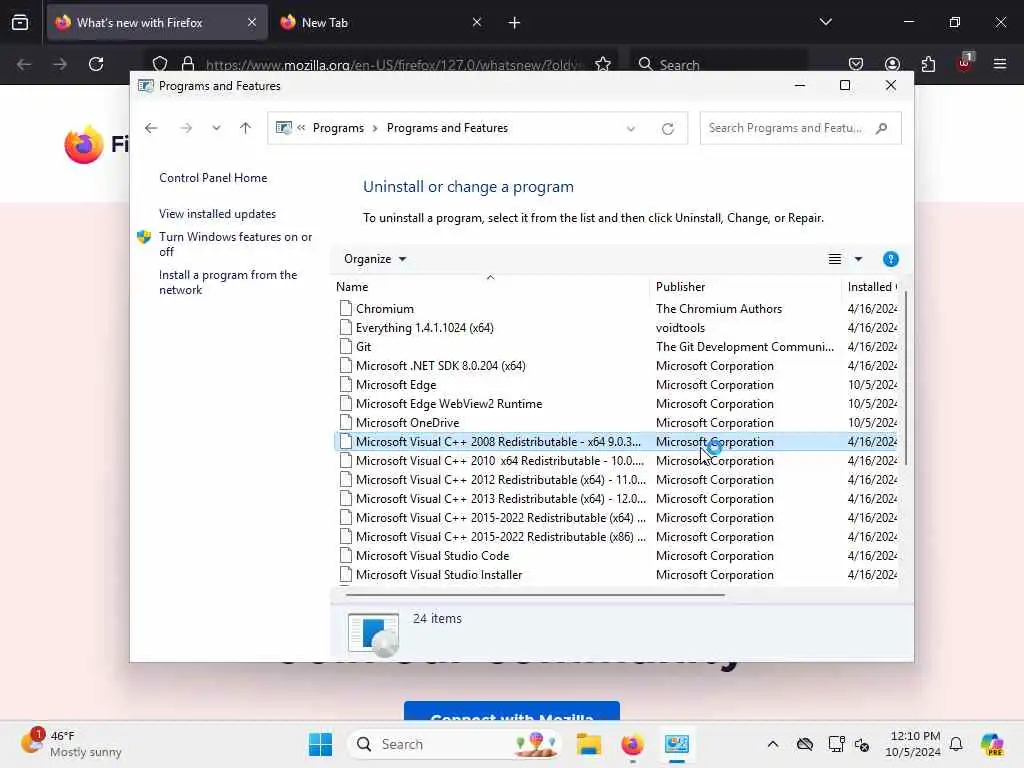Open Firefox application menu (hamburger)
Image resolution: width=1024 pixels, height=768 pixels.
pyautogui.click(x=1000, y=64)
